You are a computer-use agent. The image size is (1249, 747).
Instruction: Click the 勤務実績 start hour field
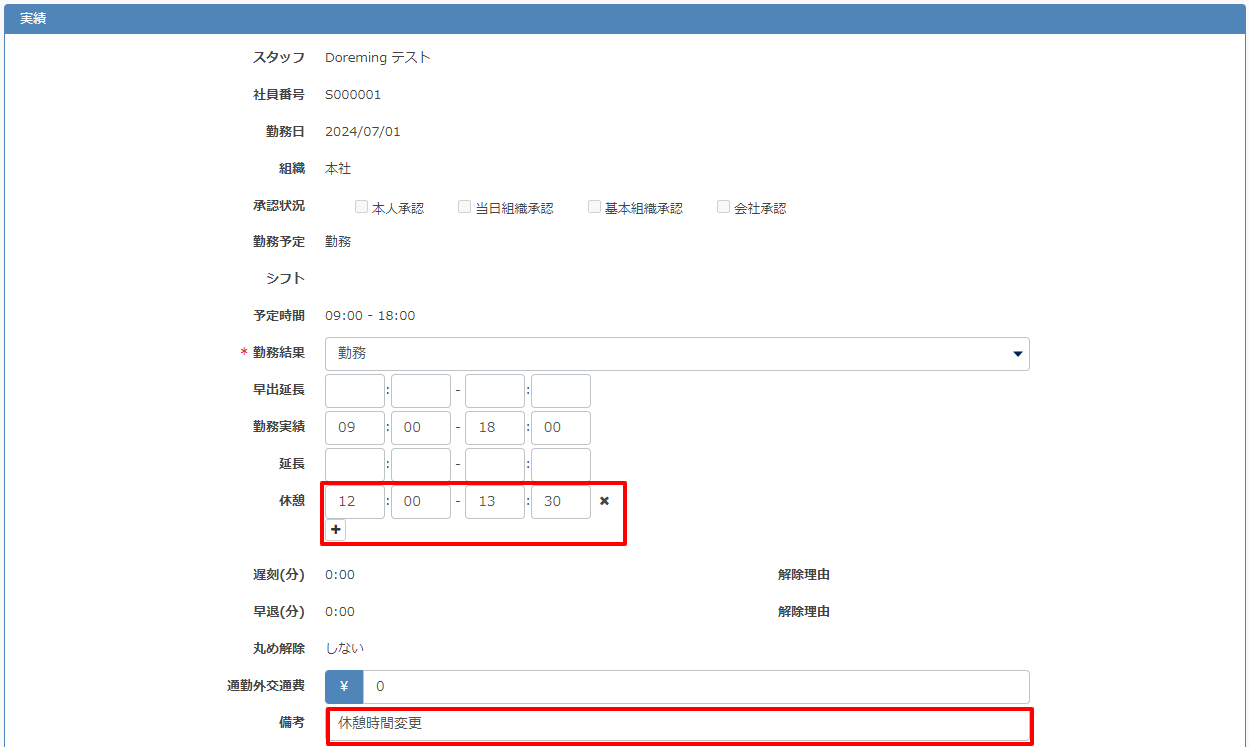(355, 428)
